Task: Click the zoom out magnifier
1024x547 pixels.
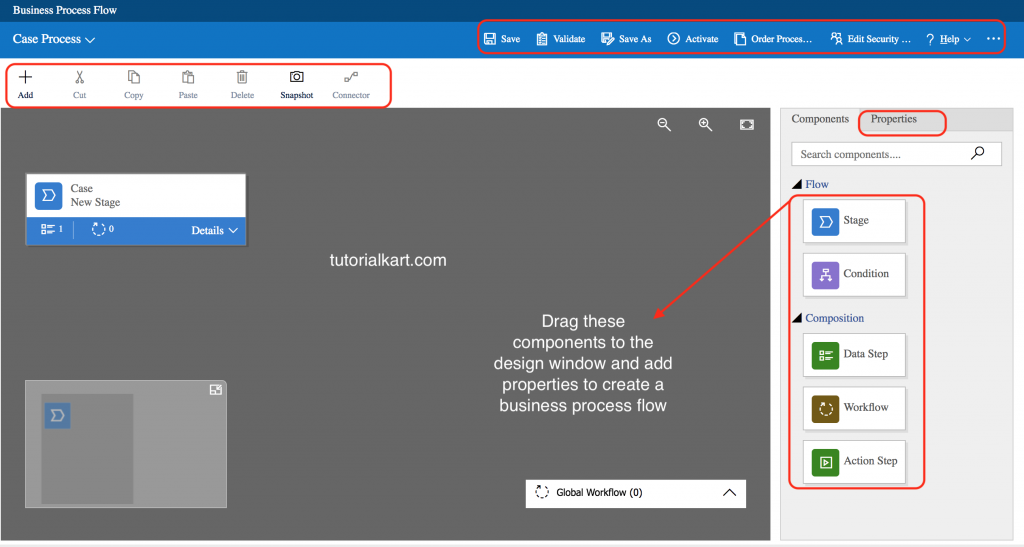Action: point(663,124)
